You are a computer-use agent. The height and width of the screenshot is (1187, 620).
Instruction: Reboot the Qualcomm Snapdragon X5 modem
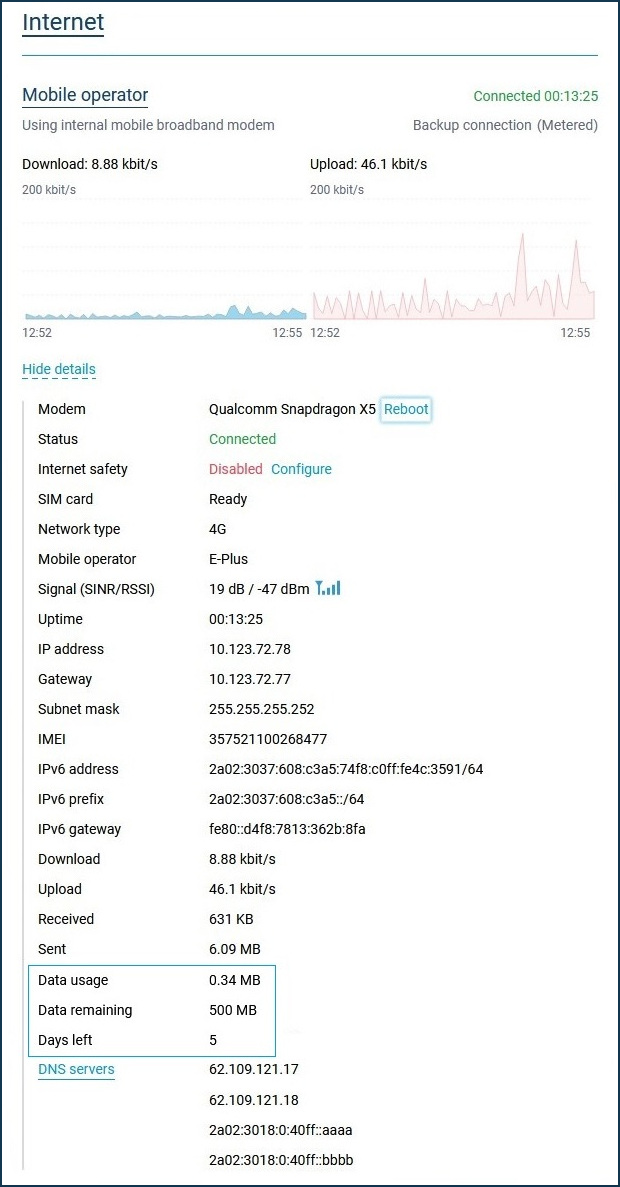pyautogui.click(x=406, y=409)
